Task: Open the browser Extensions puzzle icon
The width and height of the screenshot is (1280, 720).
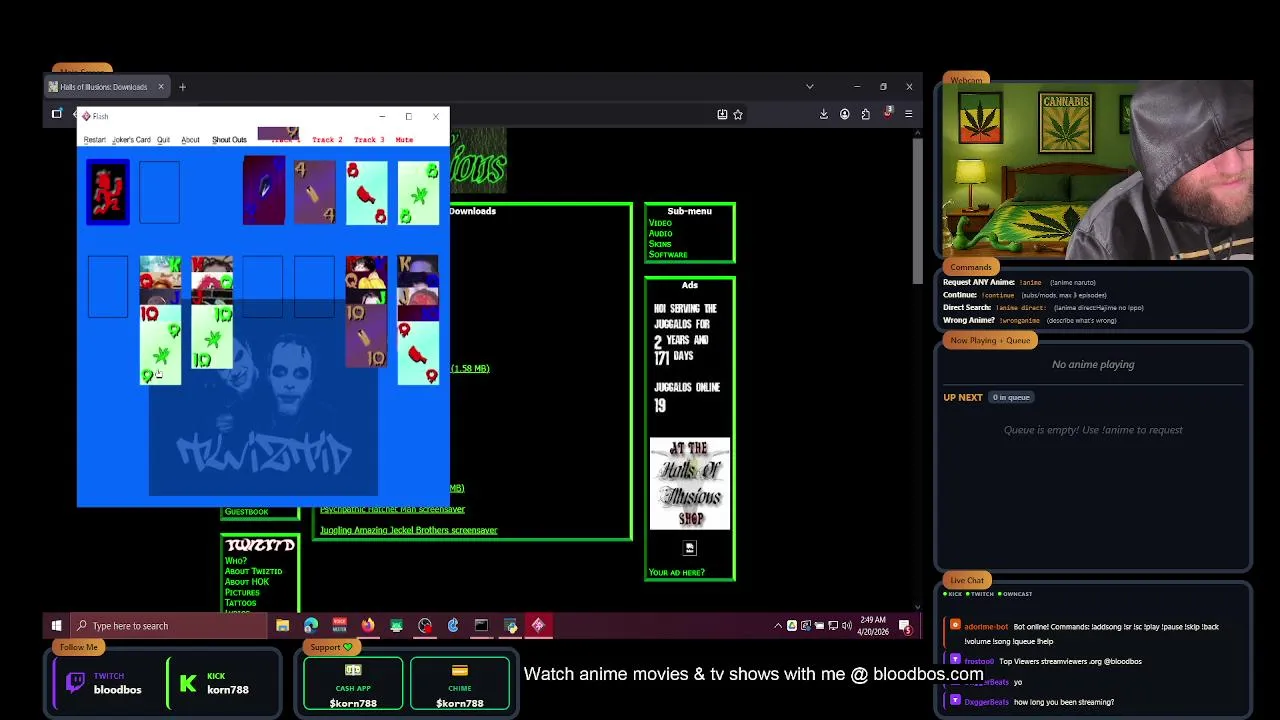Action: tap(866, 115)
